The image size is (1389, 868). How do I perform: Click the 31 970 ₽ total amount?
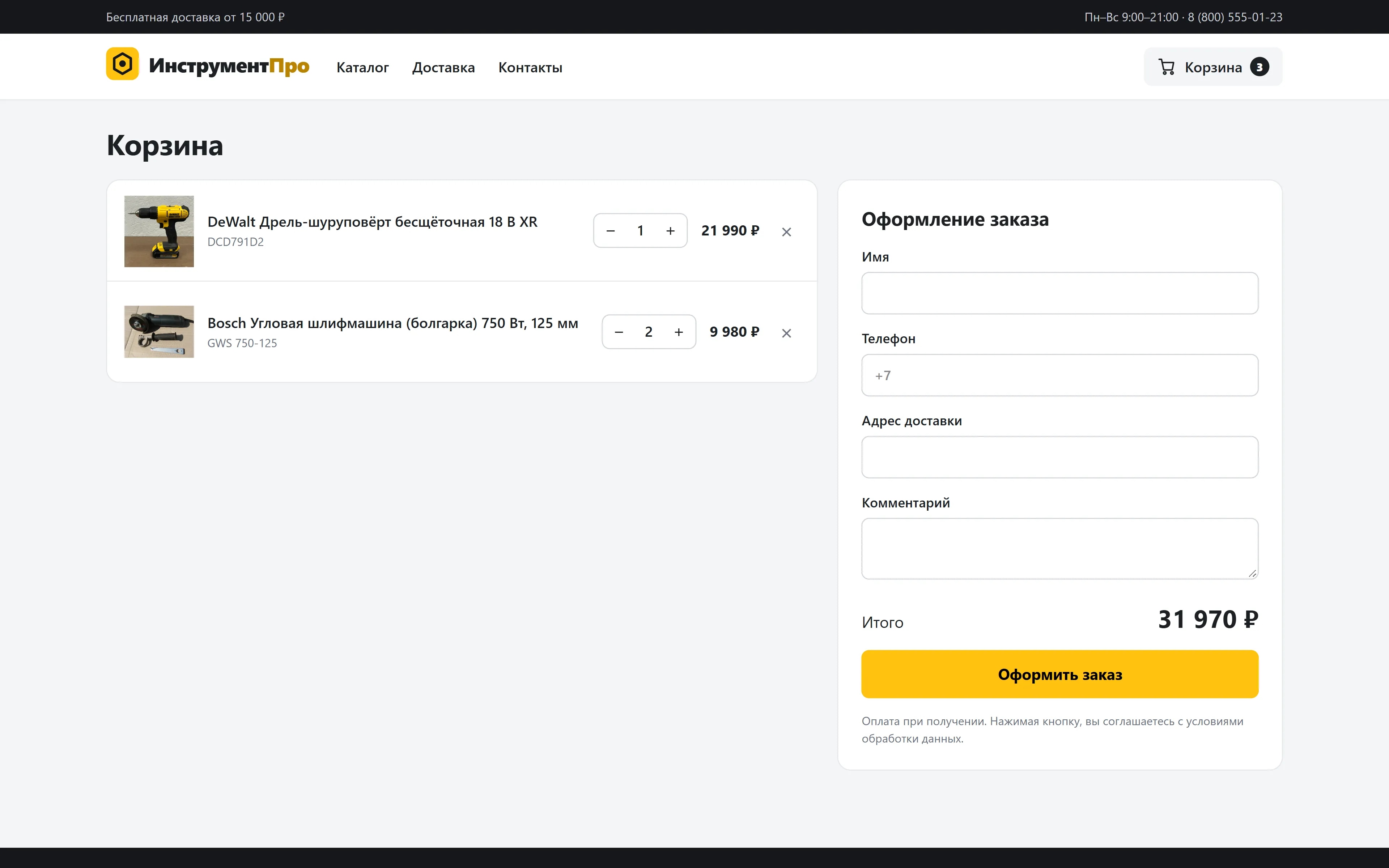(1208, 620)
